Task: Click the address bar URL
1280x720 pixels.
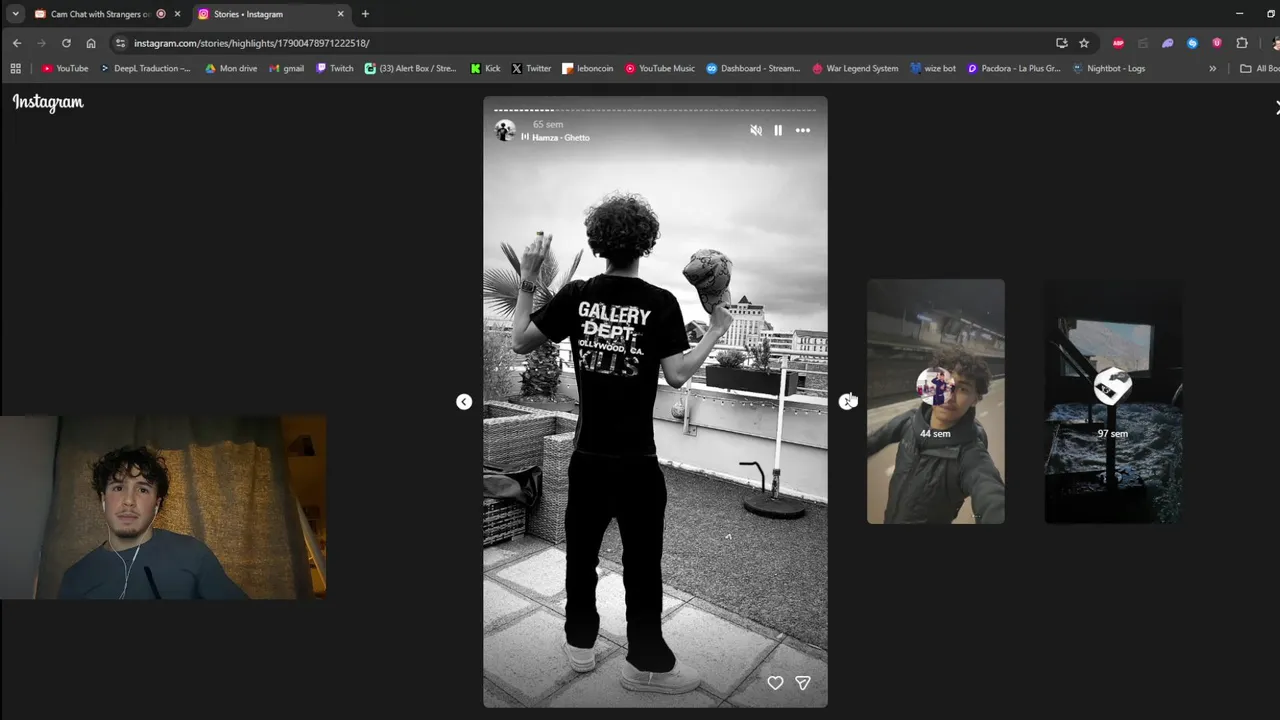Action: tap(252, 43)
